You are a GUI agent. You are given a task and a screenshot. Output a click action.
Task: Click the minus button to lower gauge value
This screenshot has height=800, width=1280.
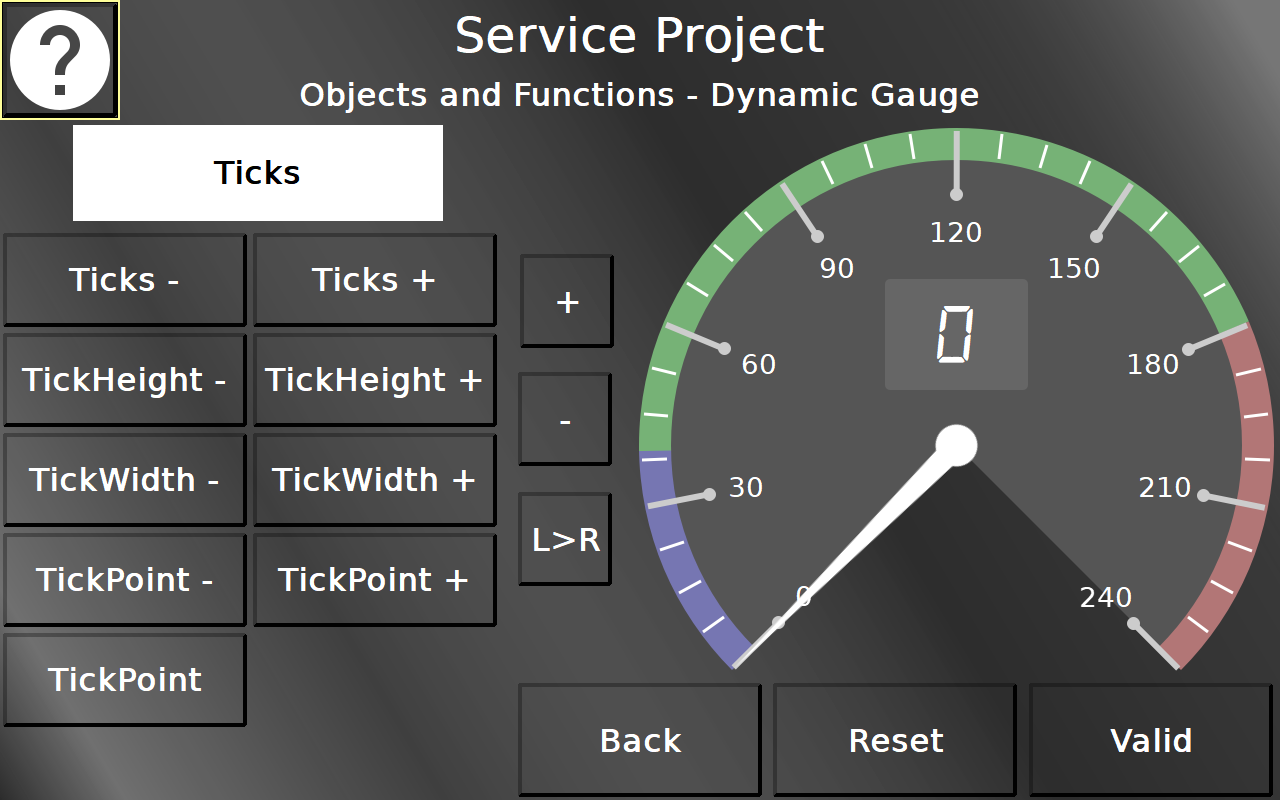[x=565, y=420]
